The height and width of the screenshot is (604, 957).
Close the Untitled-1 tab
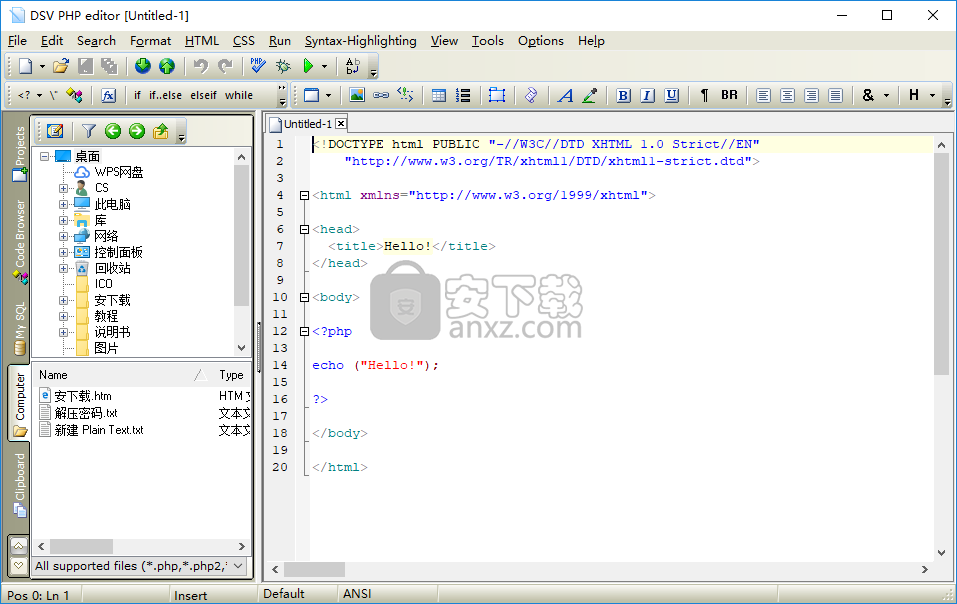coord(341,124)
